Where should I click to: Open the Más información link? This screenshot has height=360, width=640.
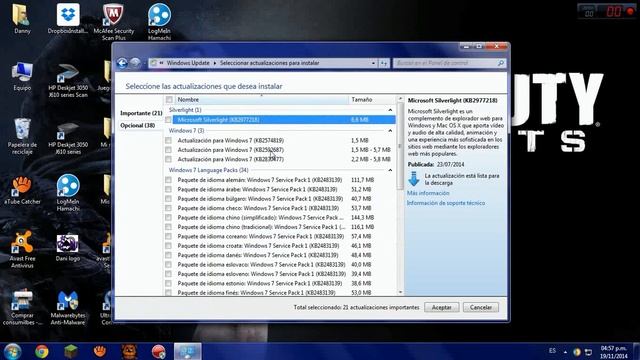click(x=428, y=193)
